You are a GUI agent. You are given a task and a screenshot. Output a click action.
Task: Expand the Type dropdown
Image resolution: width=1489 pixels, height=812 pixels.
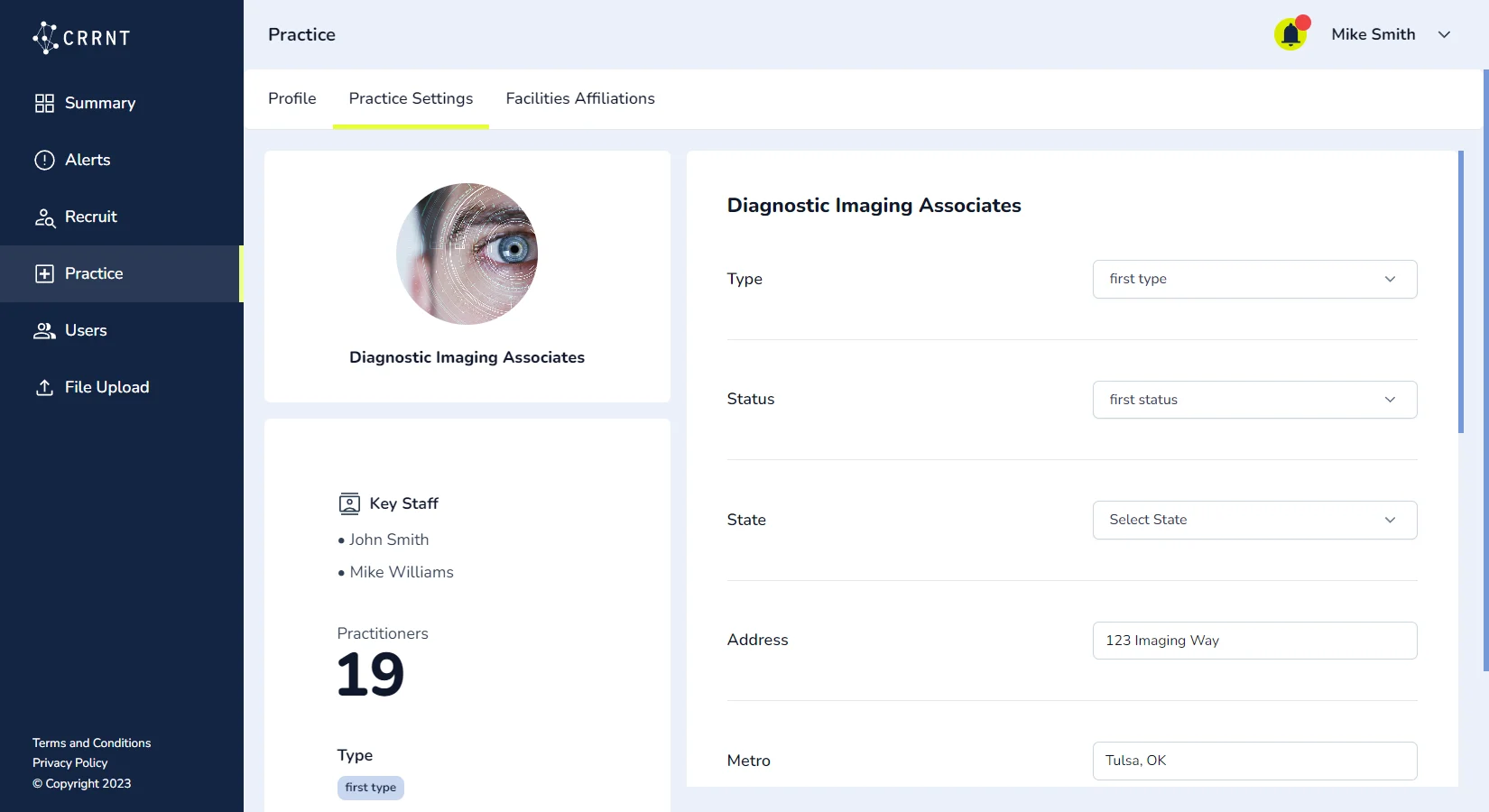tap(1254, 279)
